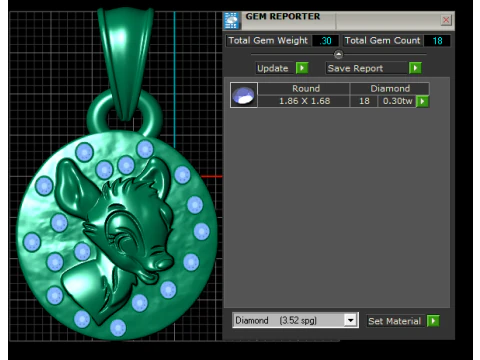Image resolution: width=480 pixels, height=360 pixels.
Task: Open the Diamond (3.52 spg) material dropdown
Action: coord(350,321)
